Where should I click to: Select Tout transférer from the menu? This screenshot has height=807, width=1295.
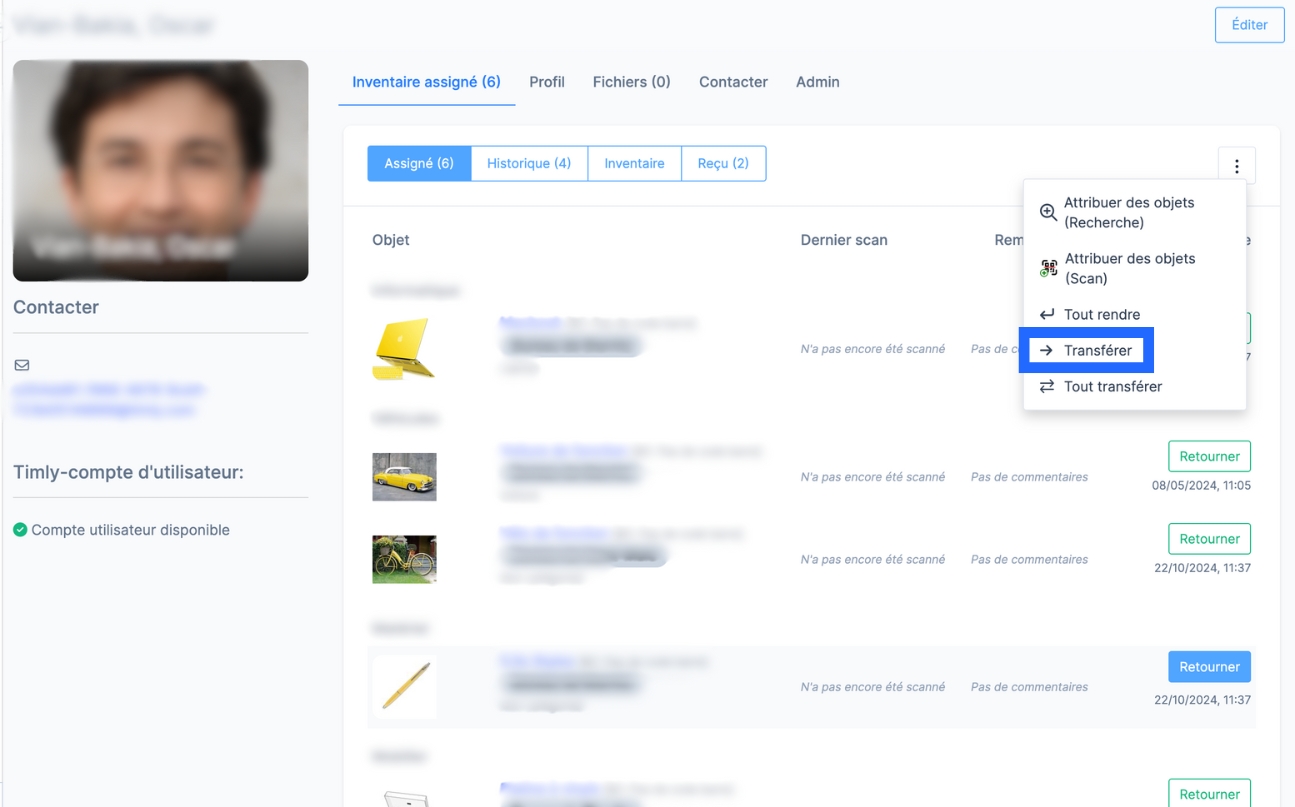(1134, 386)
